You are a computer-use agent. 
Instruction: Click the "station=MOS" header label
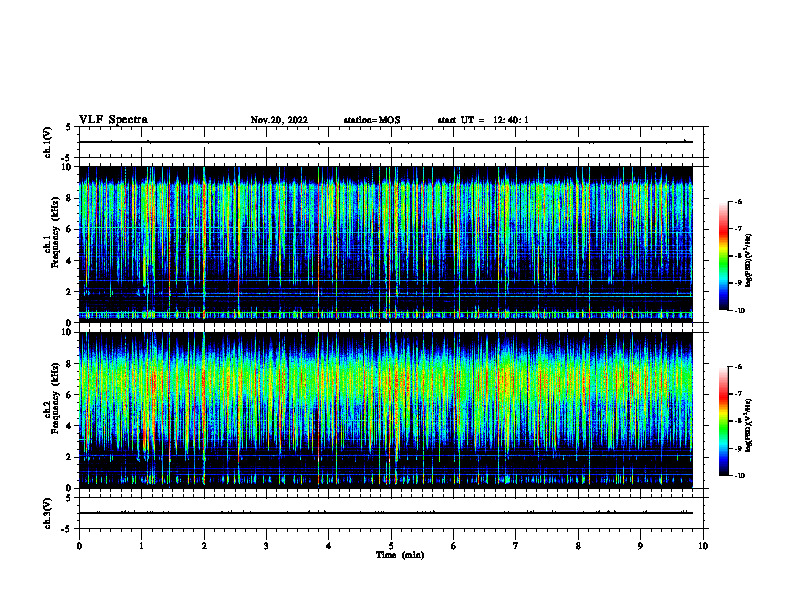(372, 120)
